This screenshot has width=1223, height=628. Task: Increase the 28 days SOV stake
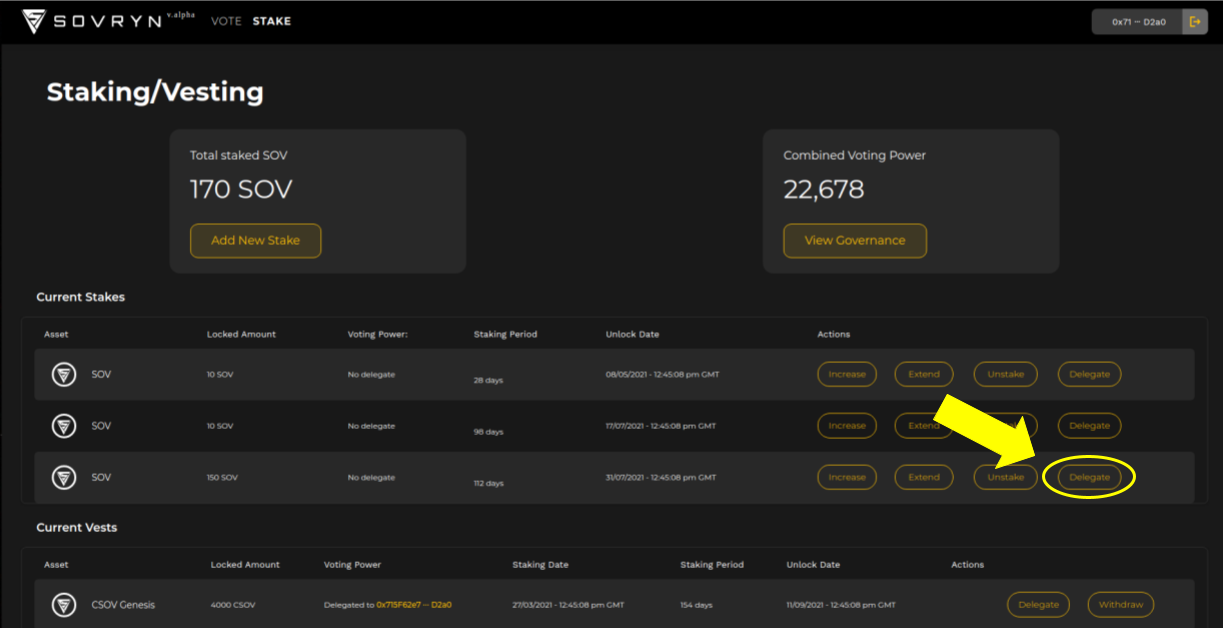tap(847, 375)
